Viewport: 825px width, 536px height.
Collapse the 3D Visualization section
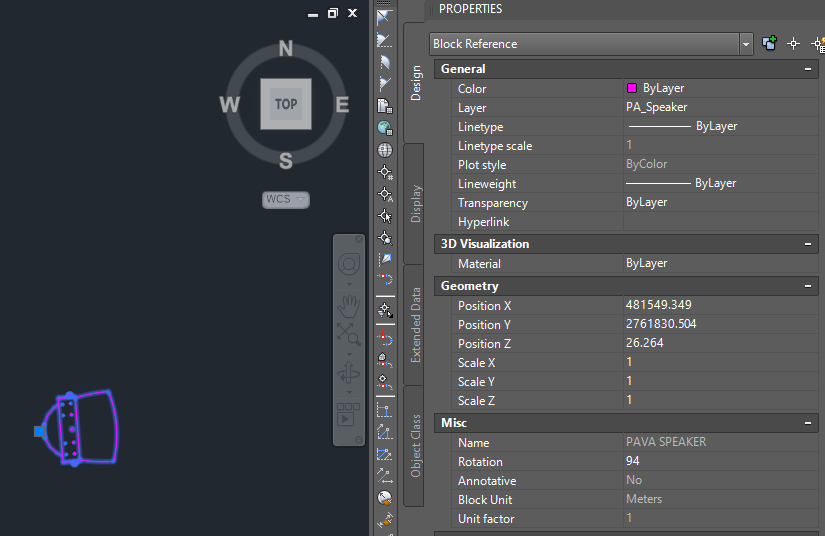tap(808, 244)
